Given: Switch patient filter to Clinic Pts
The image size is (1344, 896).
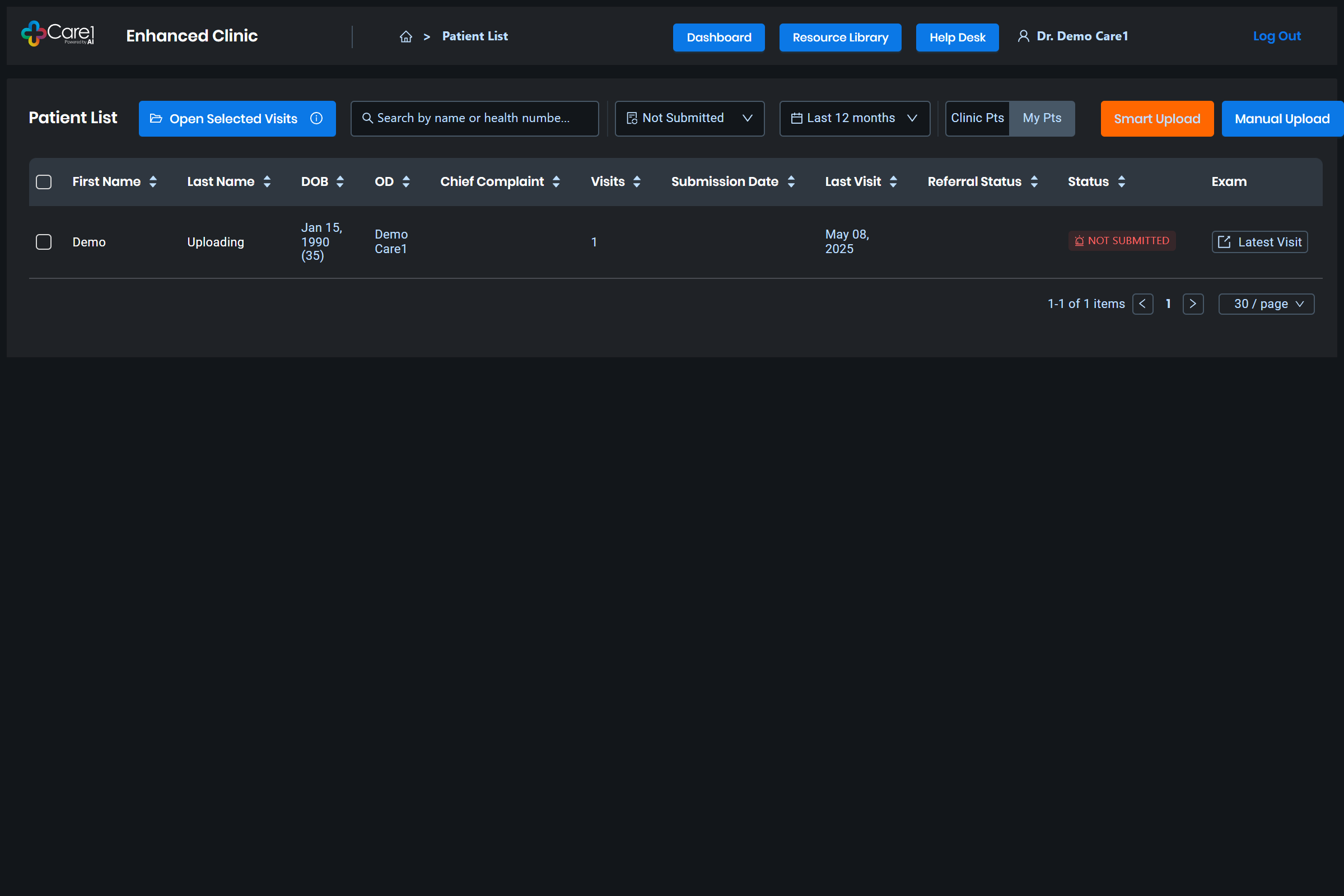Looking at the screenshot, I should pos(977,118).
